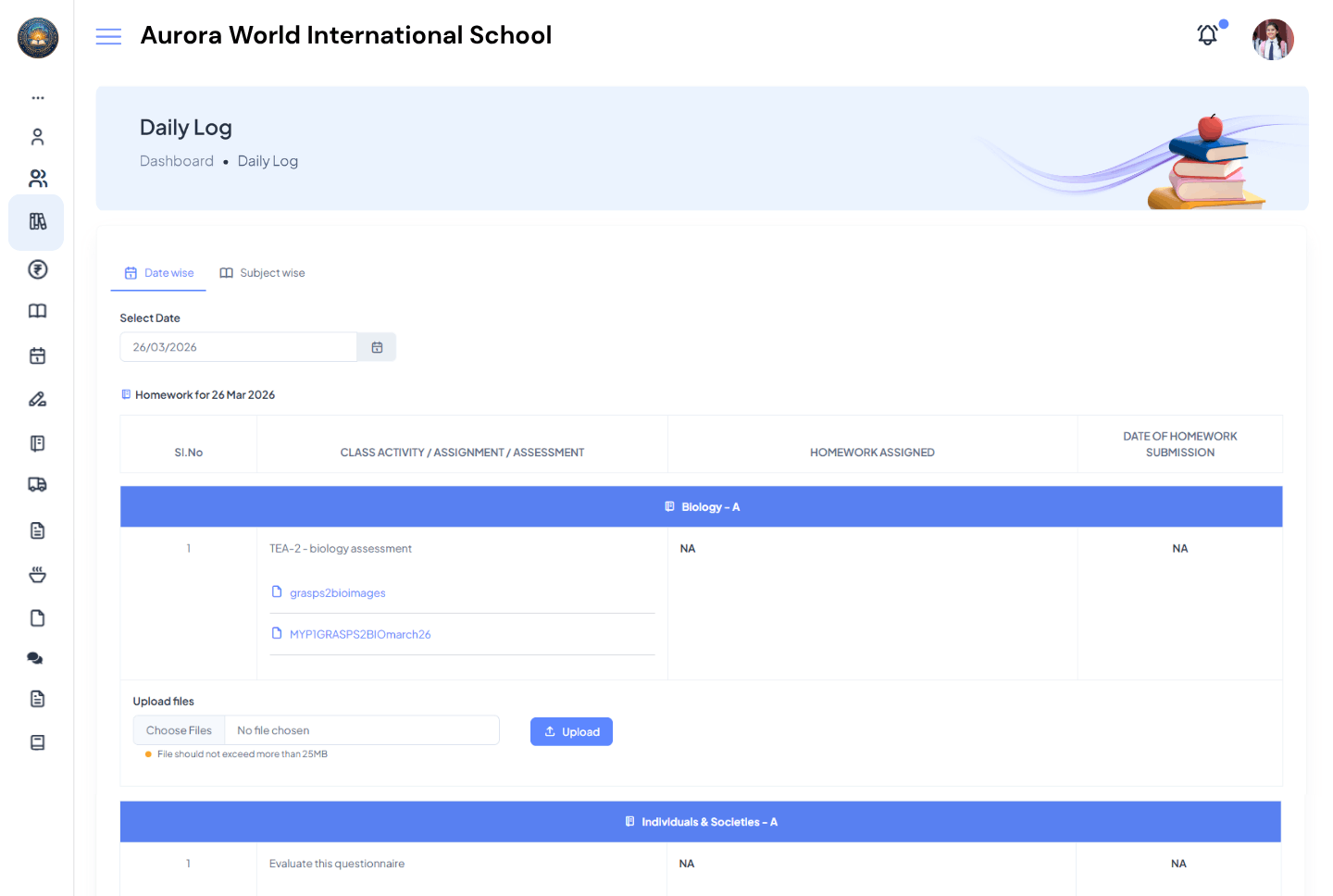Select the calendar icon in the sidebar

click(37, 355)
